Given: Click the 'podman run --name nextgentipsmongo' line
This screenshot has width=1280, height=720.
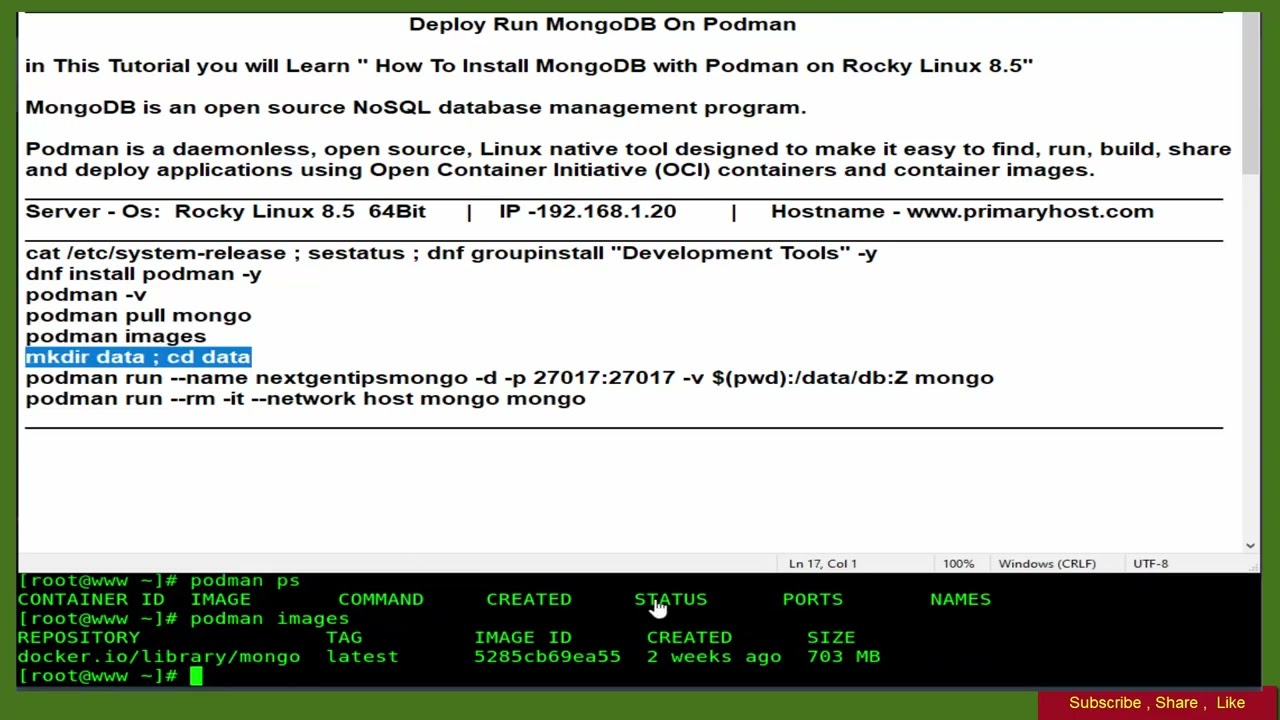Looking at the screenshot, I should (x=509, y=378).
